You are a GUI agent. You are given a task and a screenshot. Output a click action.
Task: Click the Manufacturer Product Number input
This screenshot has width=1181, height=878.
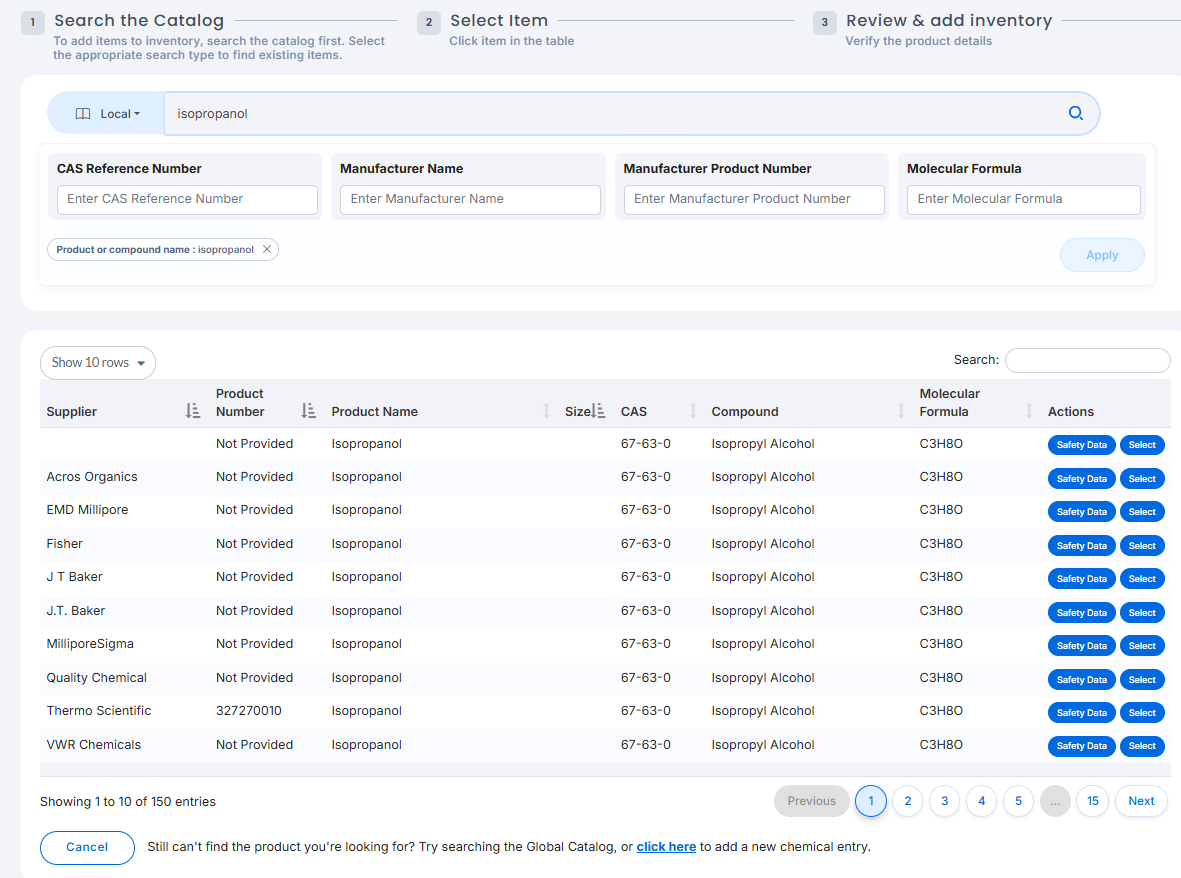(x=754, y=200)
